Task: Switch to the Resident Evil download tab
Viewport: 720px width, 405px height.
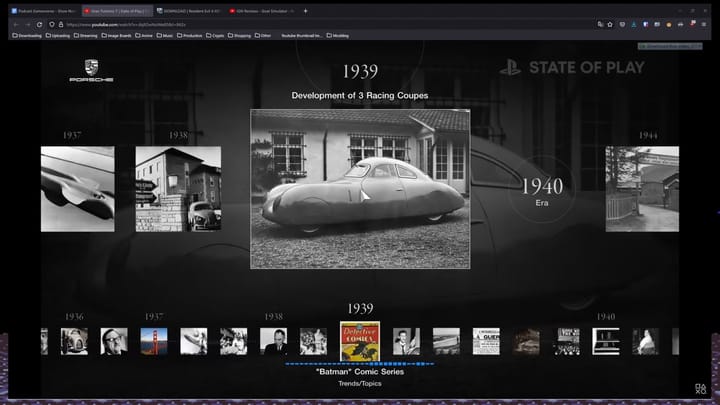Action: coord(189,11)
